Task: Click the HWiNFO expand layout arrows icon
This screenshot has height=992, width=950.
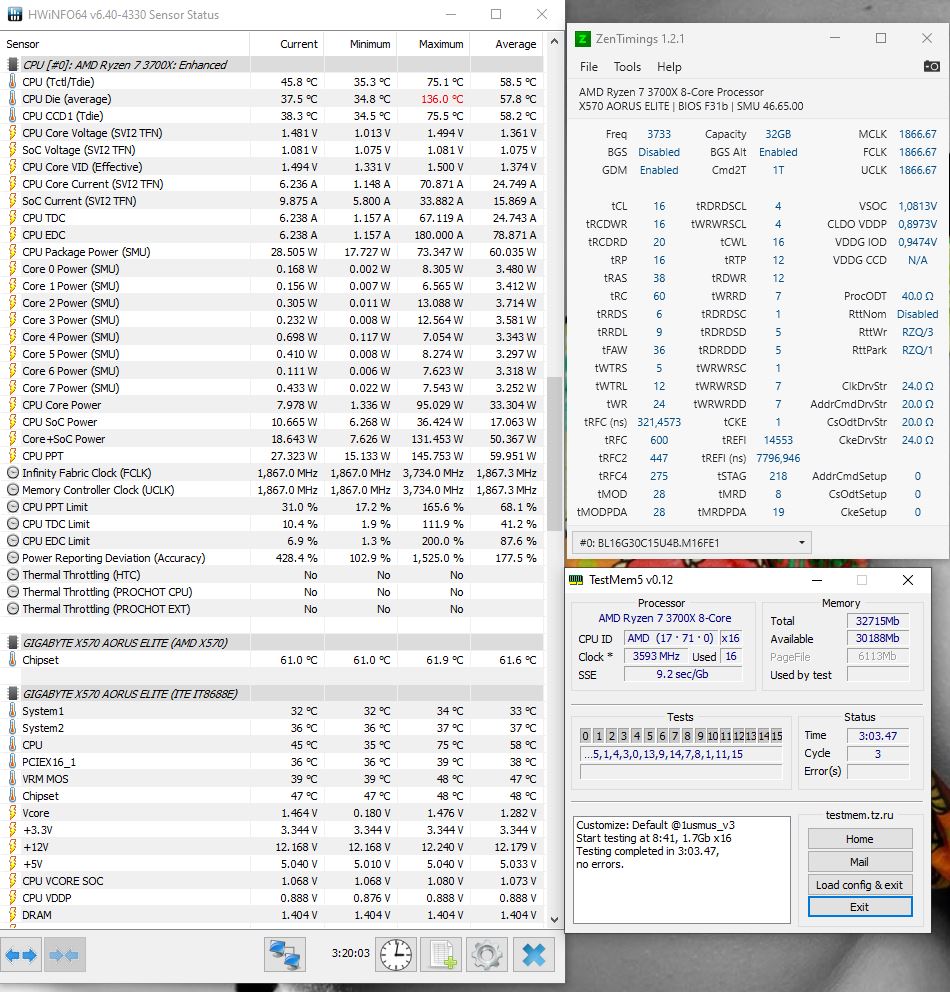Action: point(21,955)
